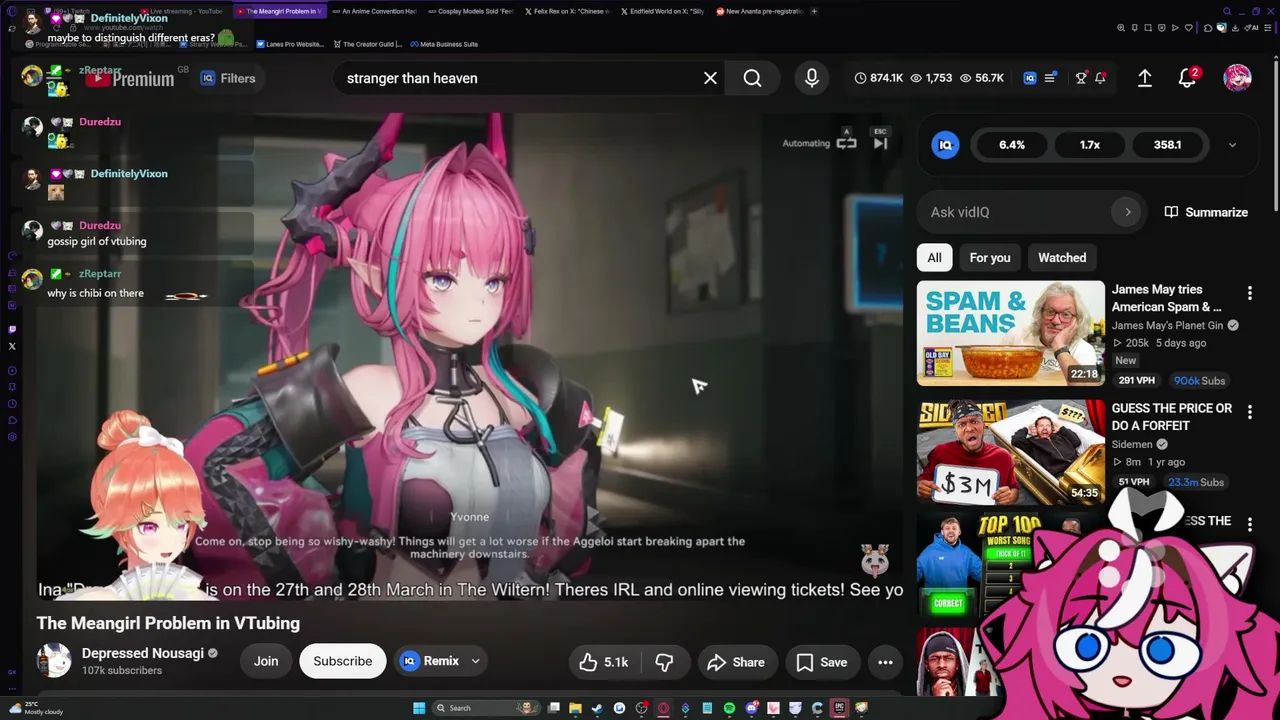This screenshot has height=720, width=1280.
Task: Click the James May's Planet Gin channel name
Action: point(1169,325)
